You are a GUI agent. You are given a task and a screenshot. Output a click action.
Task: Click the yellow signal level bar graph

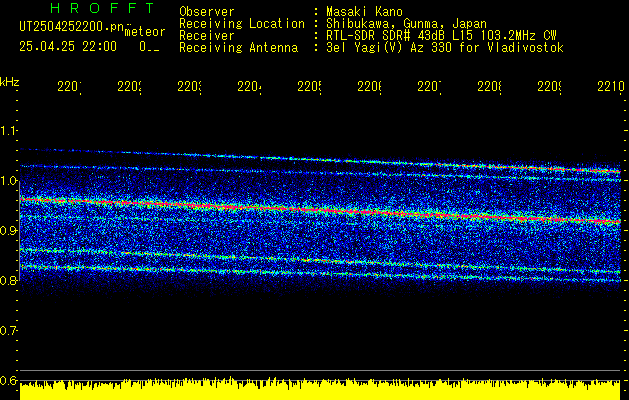tap(320, 389)
